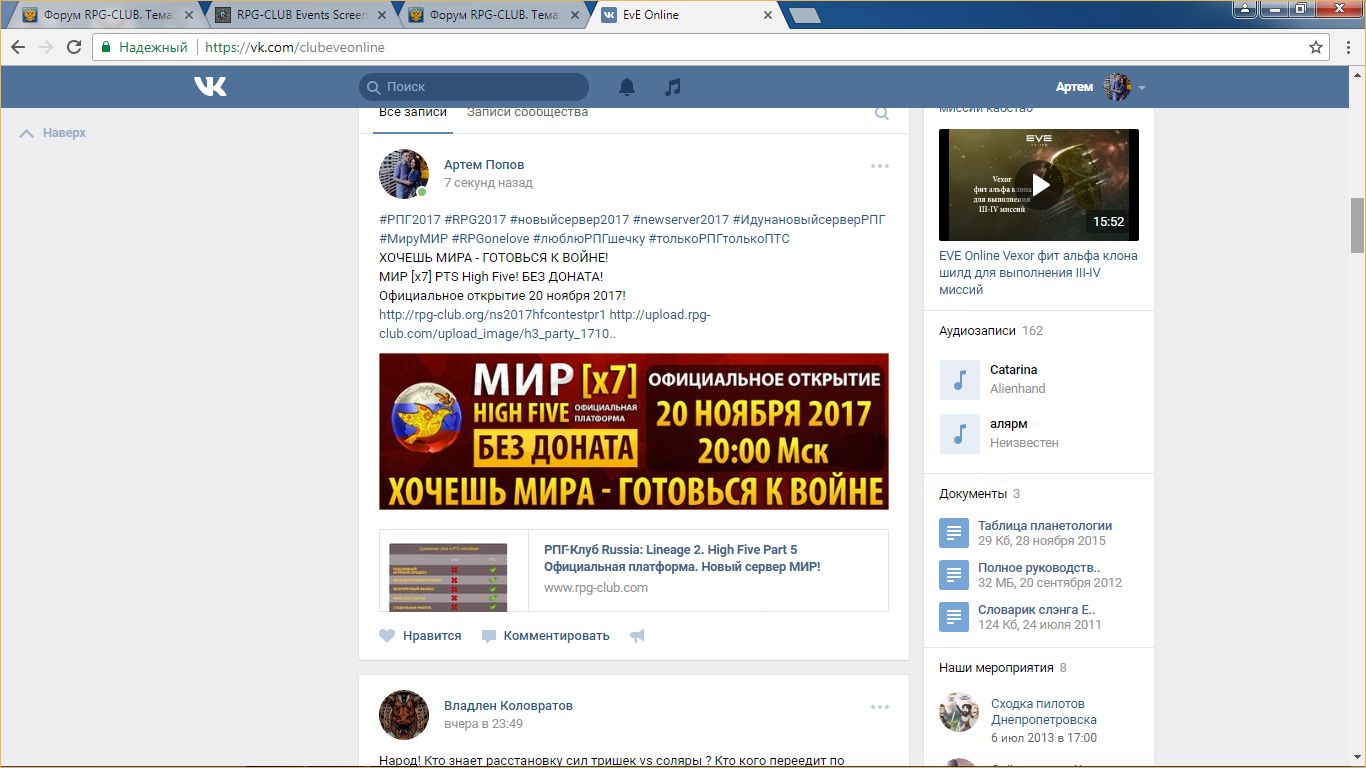Close the EvE Online browser tab
1366x768 pixels.
click(767, 15)
